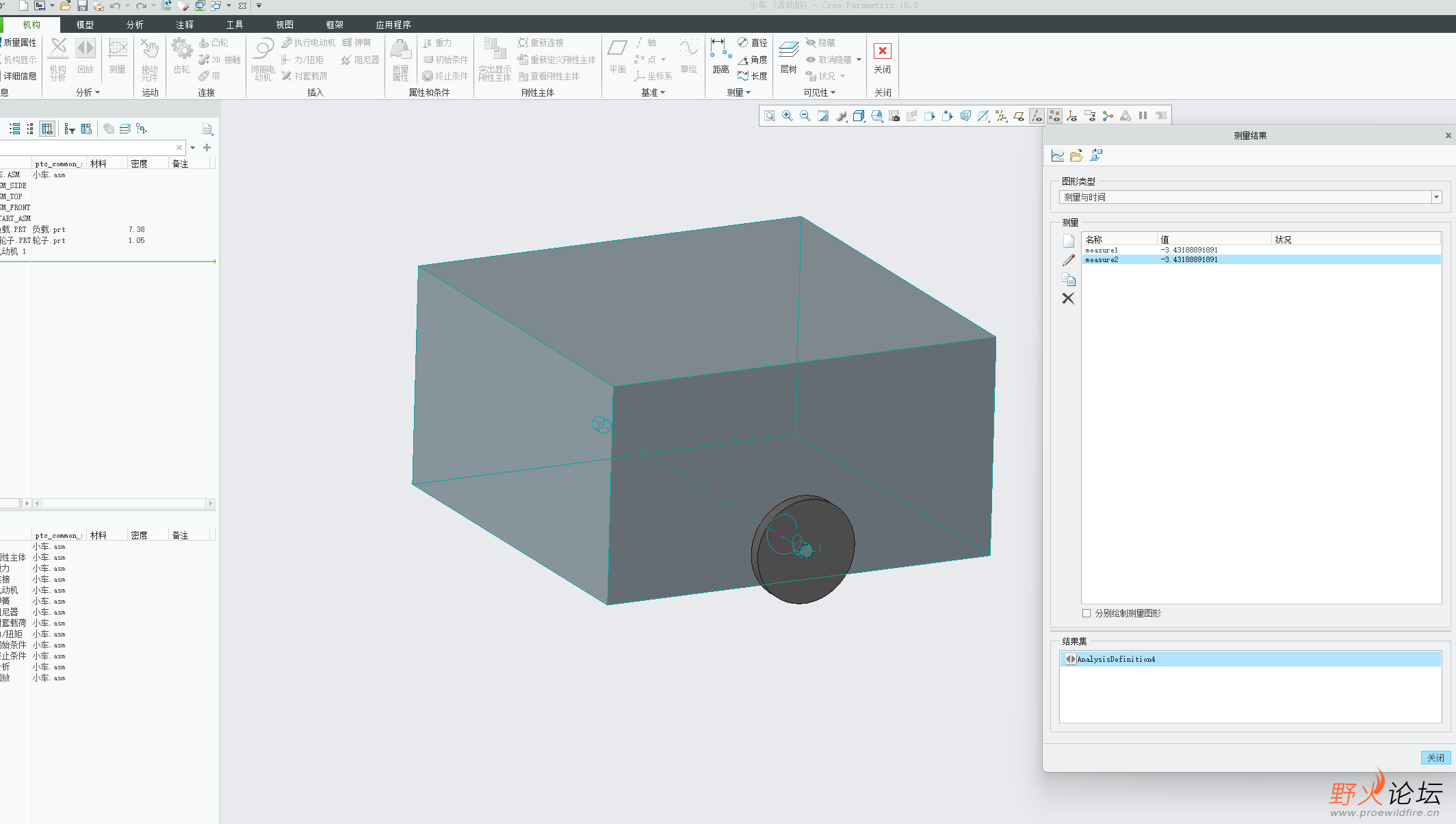Switch to the 分析 ribbon tab

(135, 25)
